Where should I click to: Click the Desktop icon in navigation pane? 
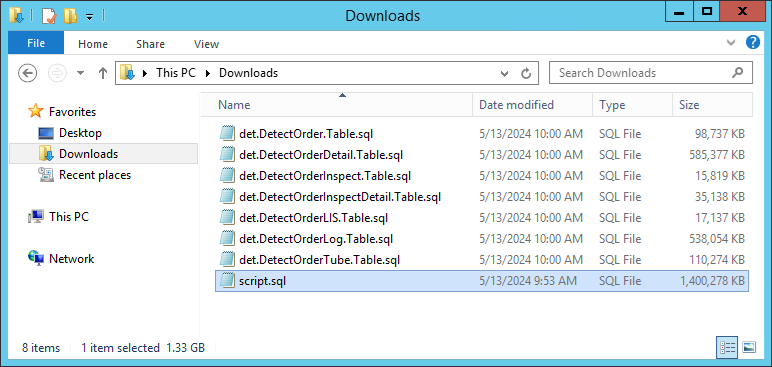coord(46,133)
